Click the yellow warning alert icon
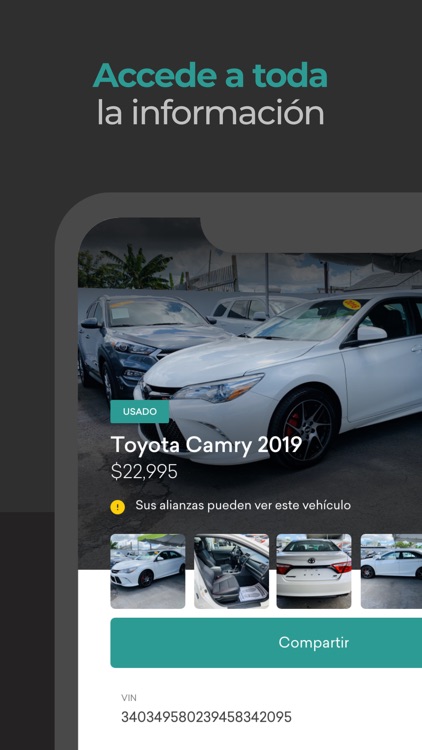 point(117,507)
